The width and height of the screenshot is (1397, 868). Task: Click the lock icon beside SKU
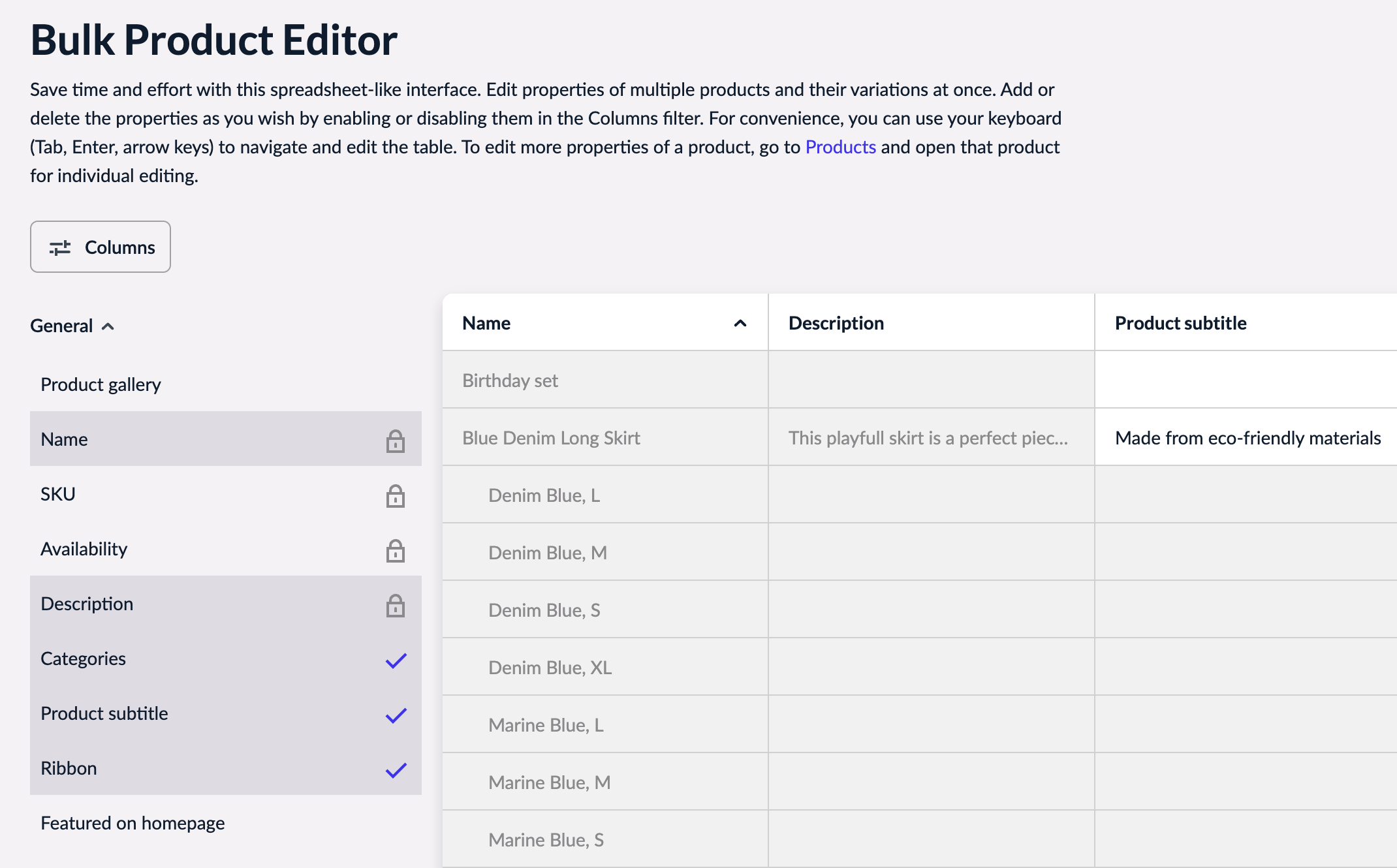pos(395,496)
